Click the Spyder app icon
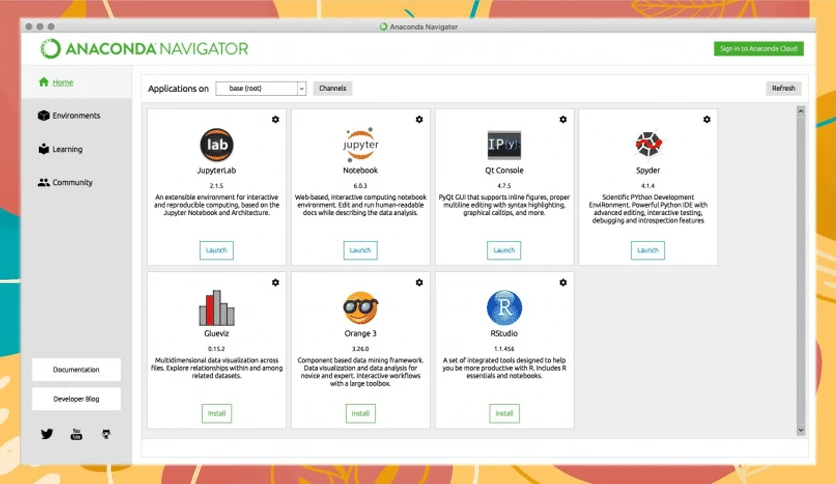836x484 pixels. pyautogui.click(x=648, y=144)
